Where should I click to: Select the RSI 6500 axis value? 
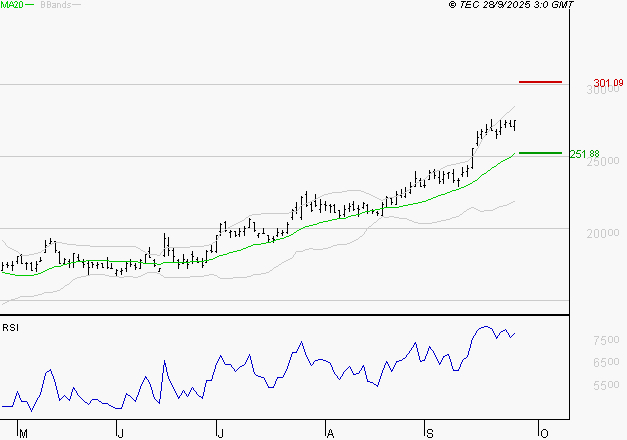click(x=606, y=362)
